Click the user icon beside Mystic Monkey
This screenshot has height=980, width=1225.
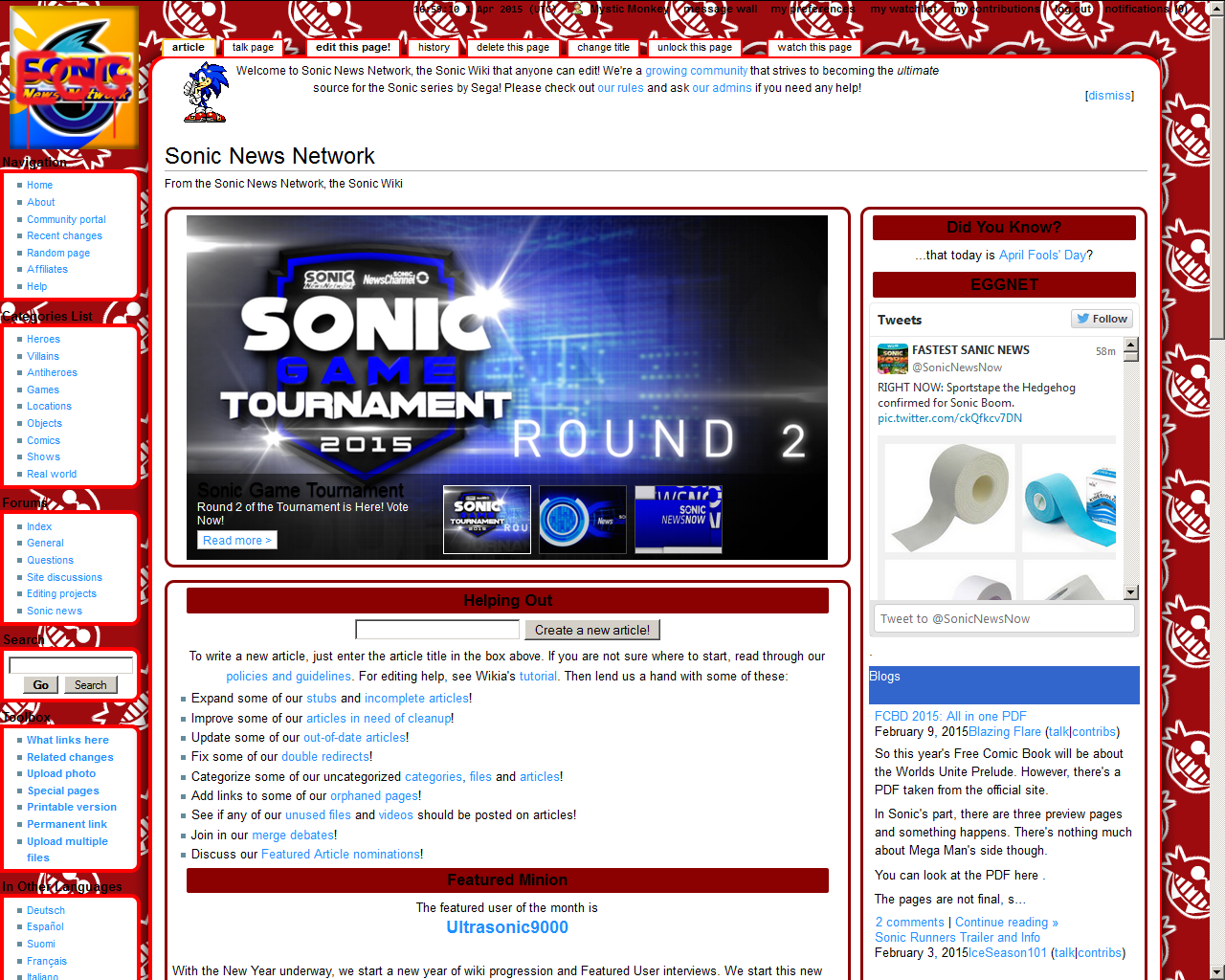(577, 9)
